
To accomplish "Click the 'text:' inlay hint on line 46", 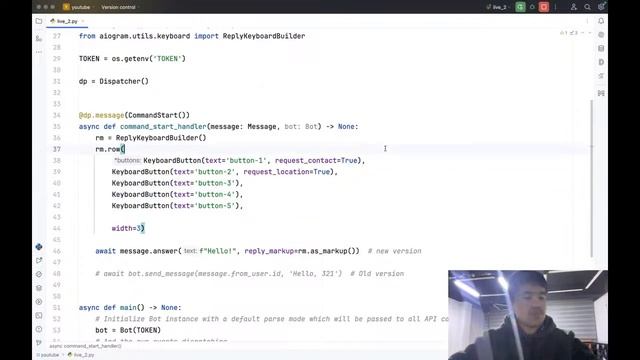I will [191, 251].
